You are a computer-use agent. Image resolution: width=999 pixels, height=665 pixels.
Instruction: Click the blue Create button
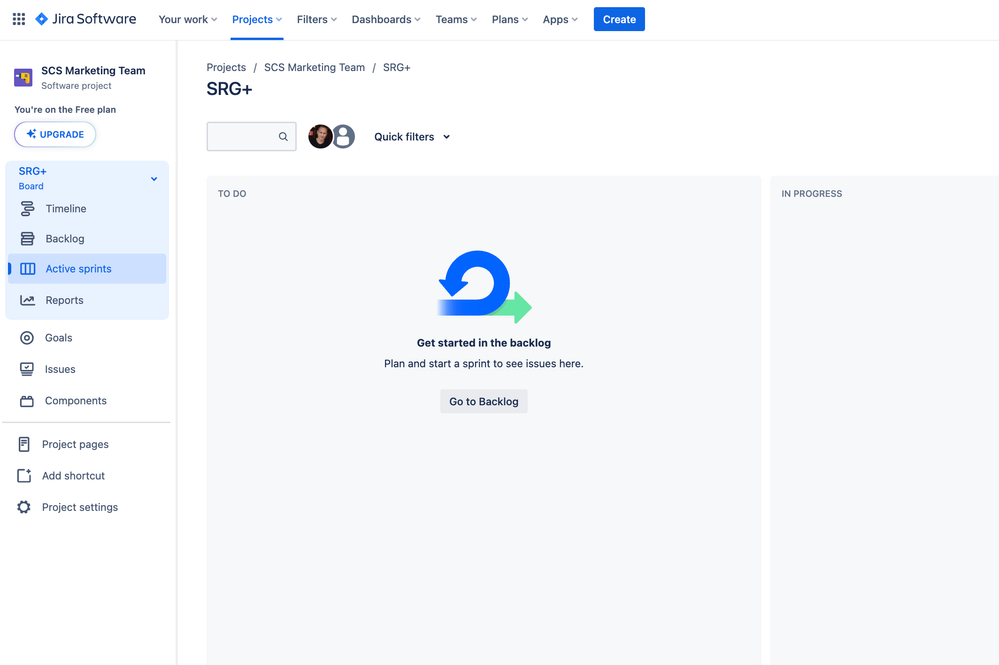pos(619,19)
